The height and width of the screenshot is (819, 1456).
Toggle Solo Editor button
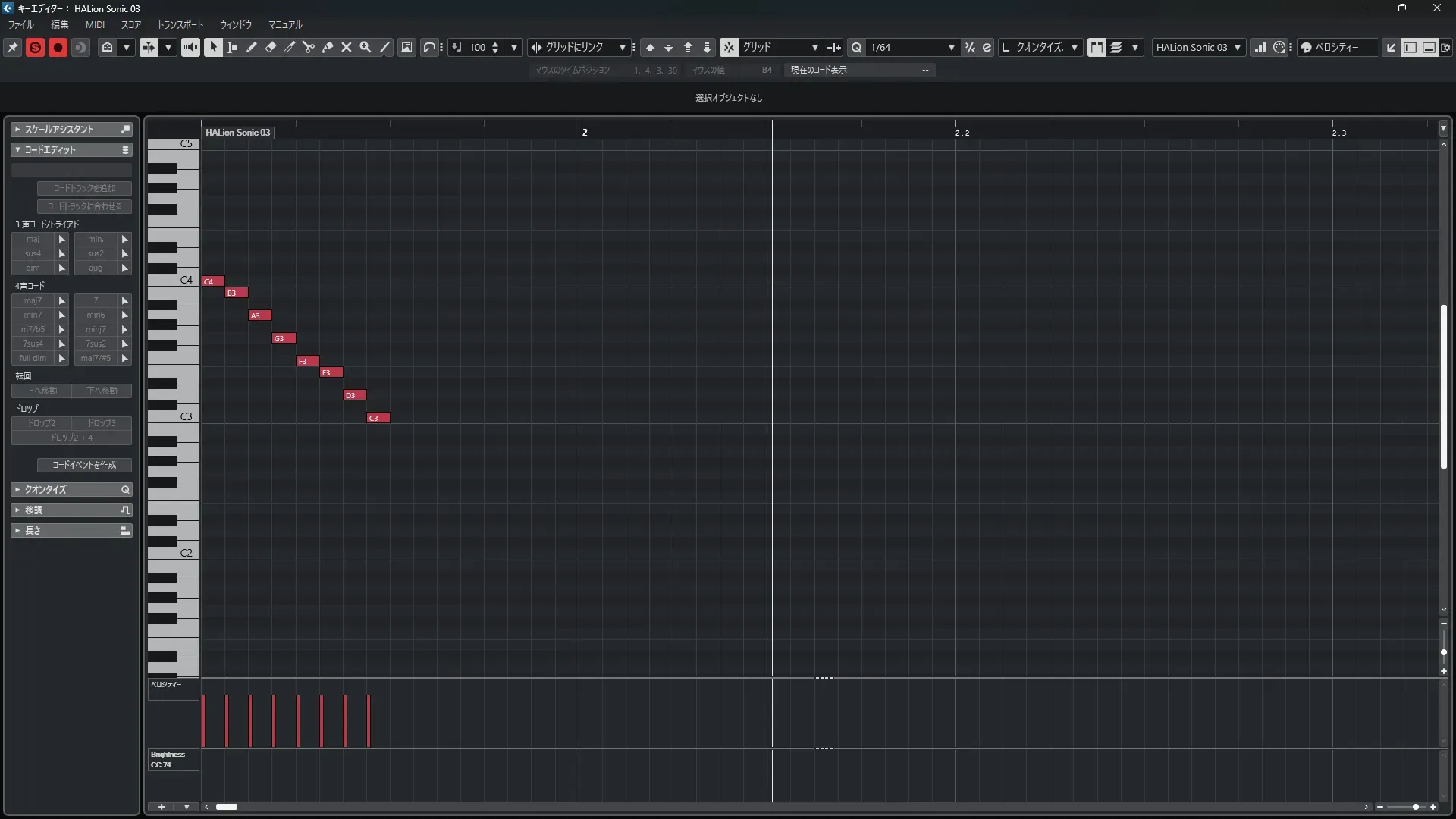pos(35,47)
